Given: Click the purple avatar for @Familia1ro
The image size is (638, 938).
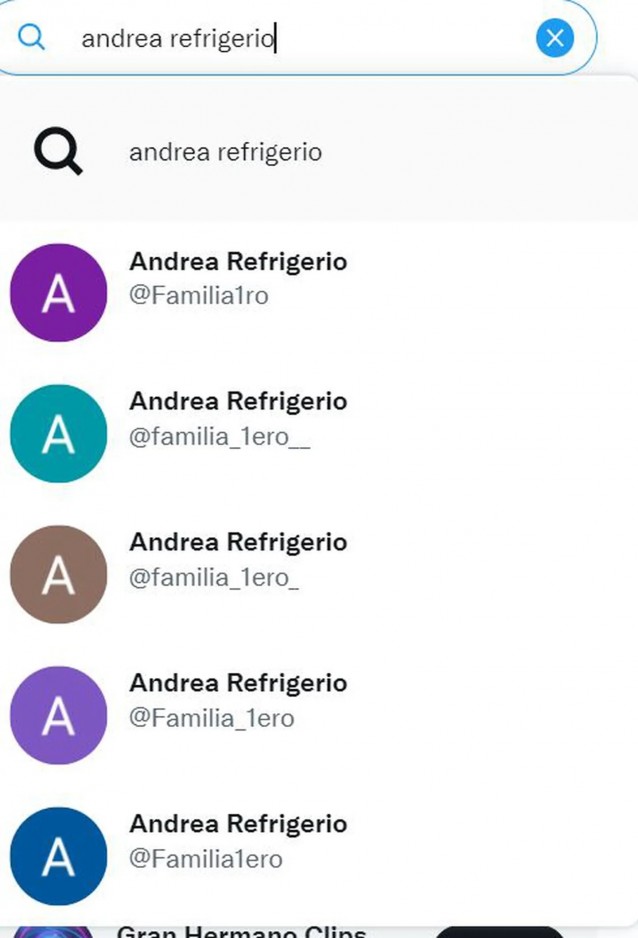Looking at the screenshot, I should point(58,293).
